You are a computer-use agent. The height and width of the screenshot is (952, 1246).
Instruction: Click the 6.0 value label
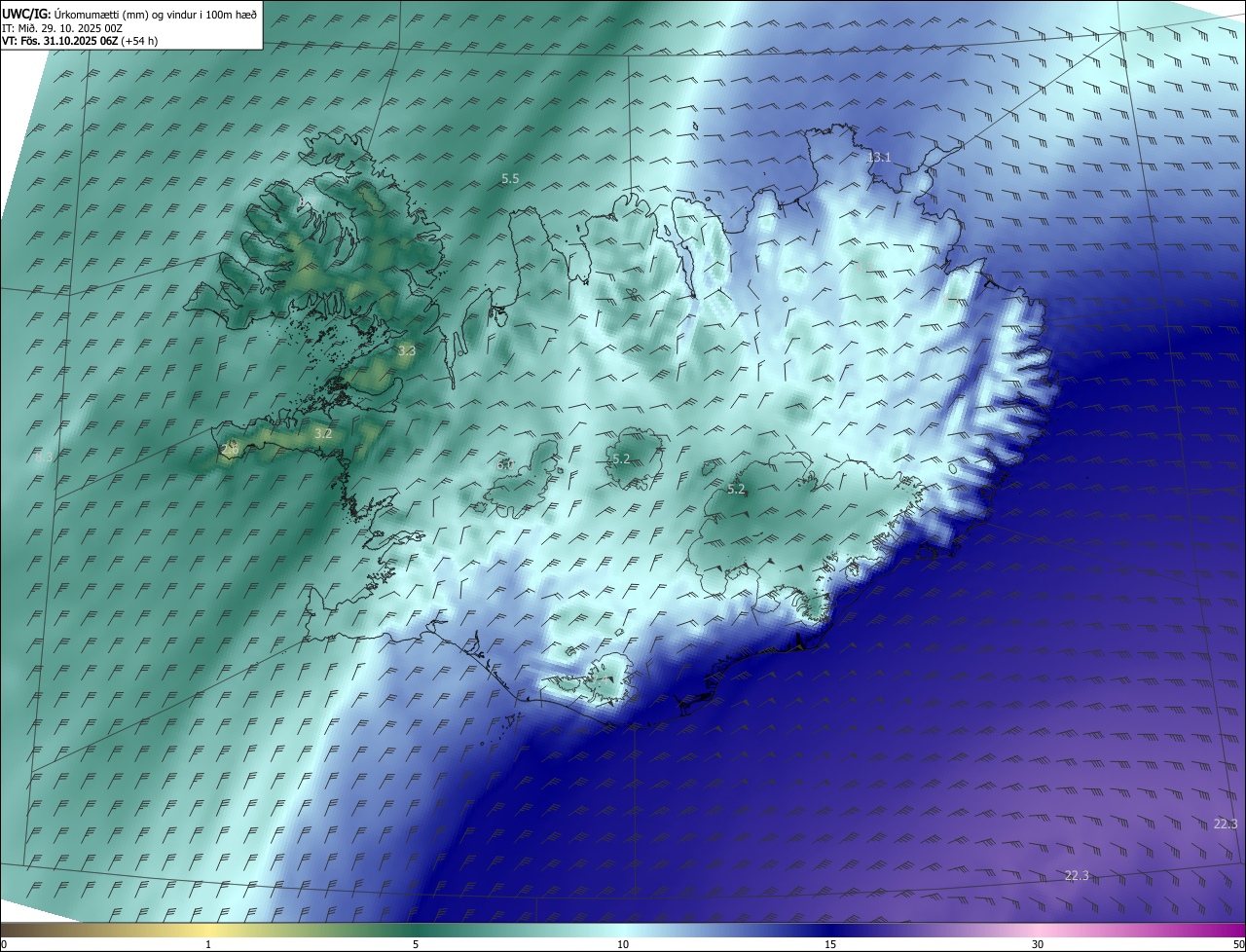(505, 465)
